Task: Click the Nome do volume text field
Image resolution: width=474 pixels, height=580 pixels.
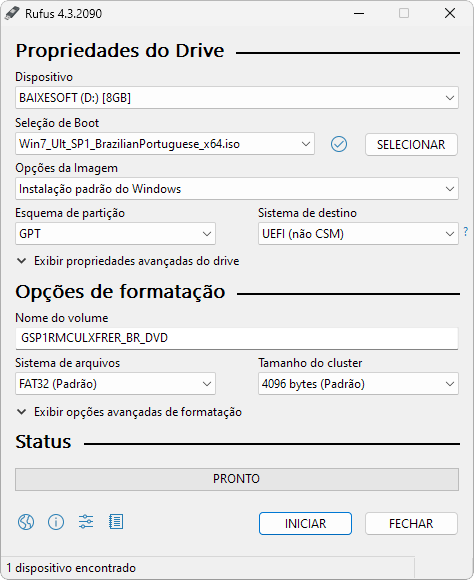Action: click(237, 338)
